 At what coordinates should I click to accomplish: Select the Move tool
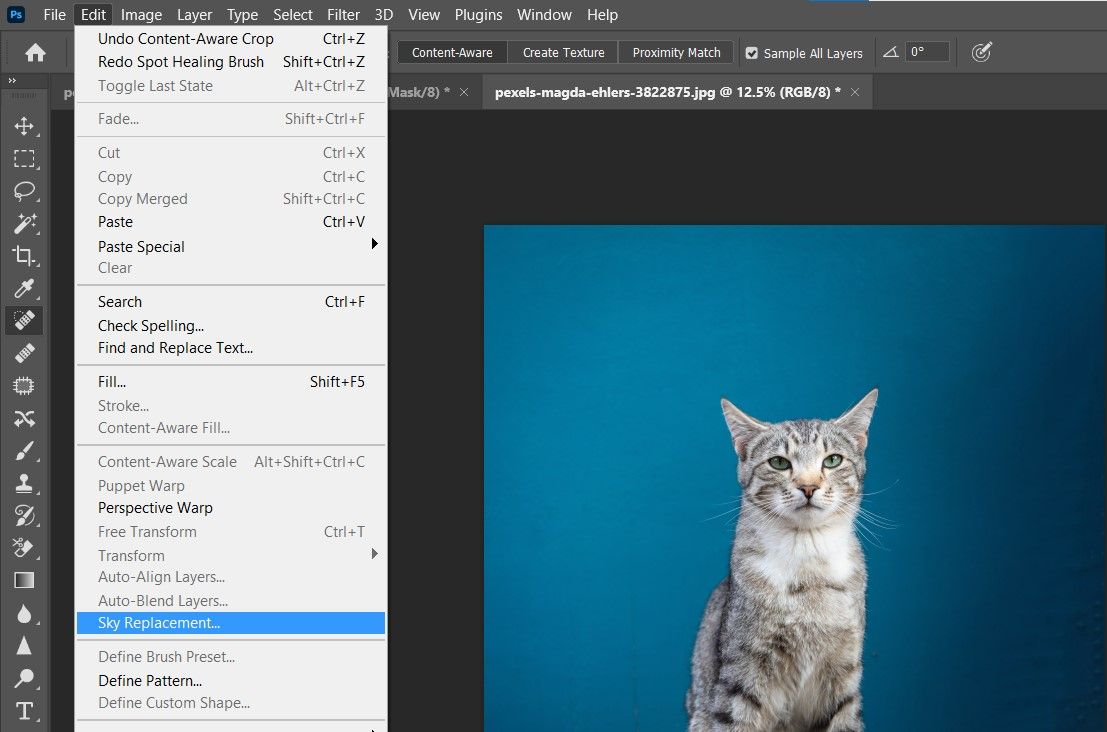point(24,125)
